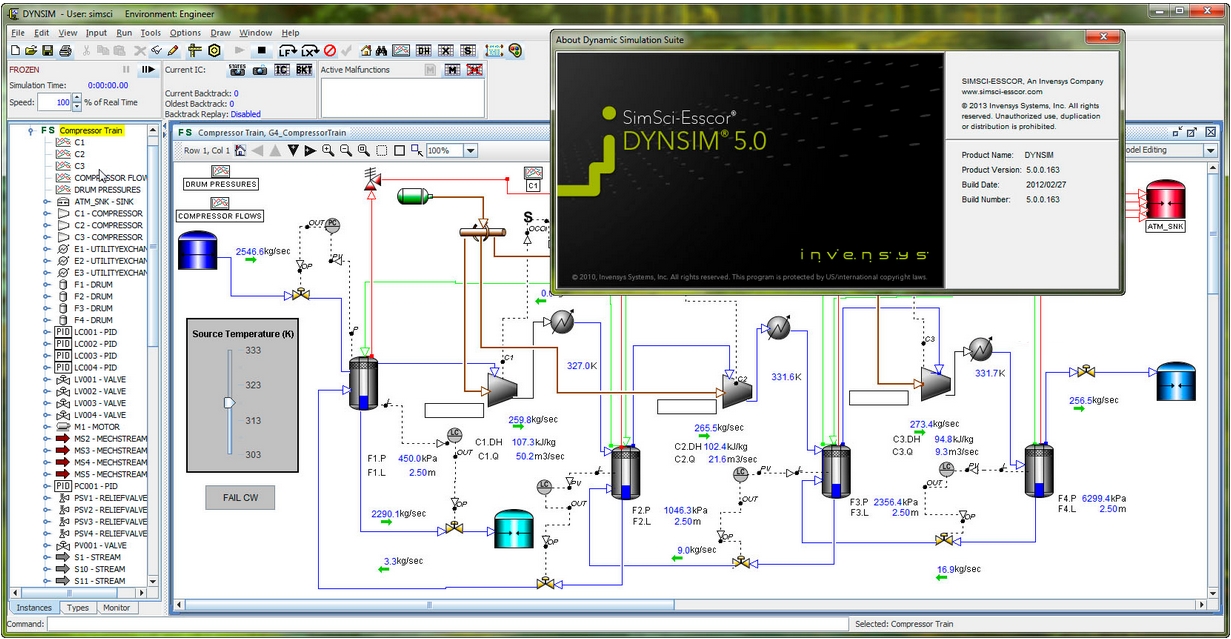Click the Print icon in the toolbar
1231x639 pixels.
[x=65, y=50]
